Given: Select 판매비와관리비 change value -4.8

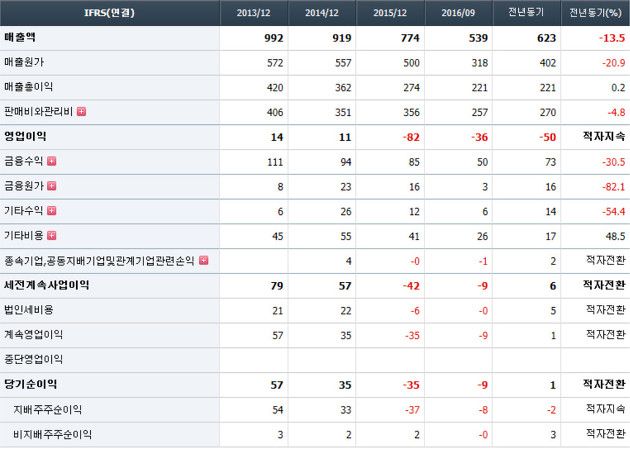Looking at the screenshot, I should coord(616,112).
